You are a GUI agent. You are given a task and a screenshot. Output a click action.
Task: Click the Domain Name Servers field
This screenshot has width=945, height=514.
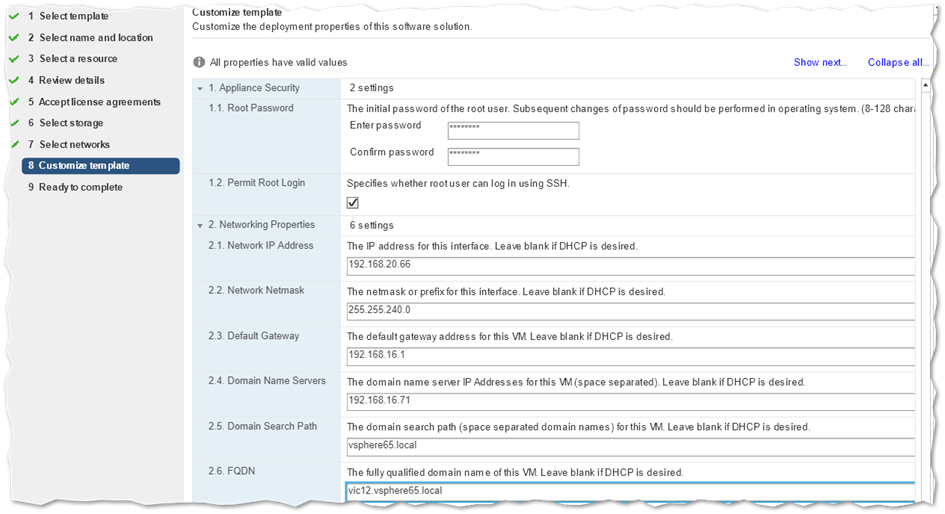click(x=630, y=401)
